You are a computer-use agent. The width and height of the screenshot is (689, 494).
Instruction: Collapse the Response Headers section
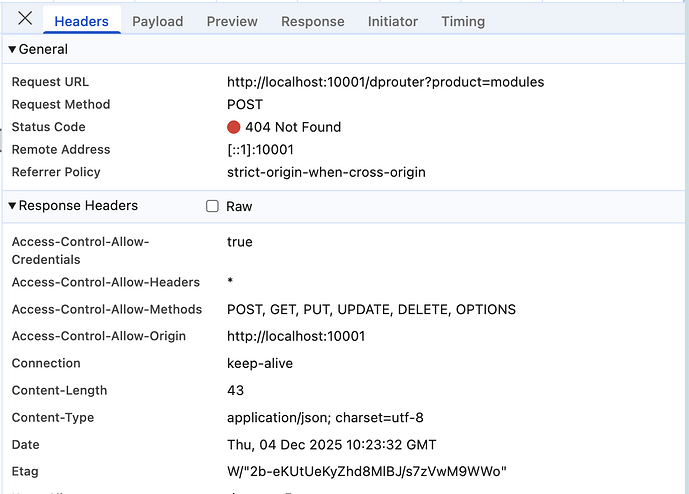[13, 206]
